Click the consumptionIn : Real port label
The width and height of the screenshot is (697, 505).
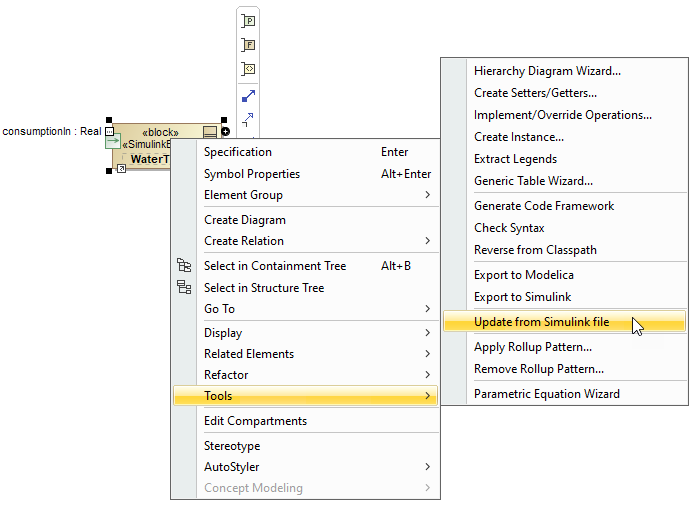click(x=52, y=131)
